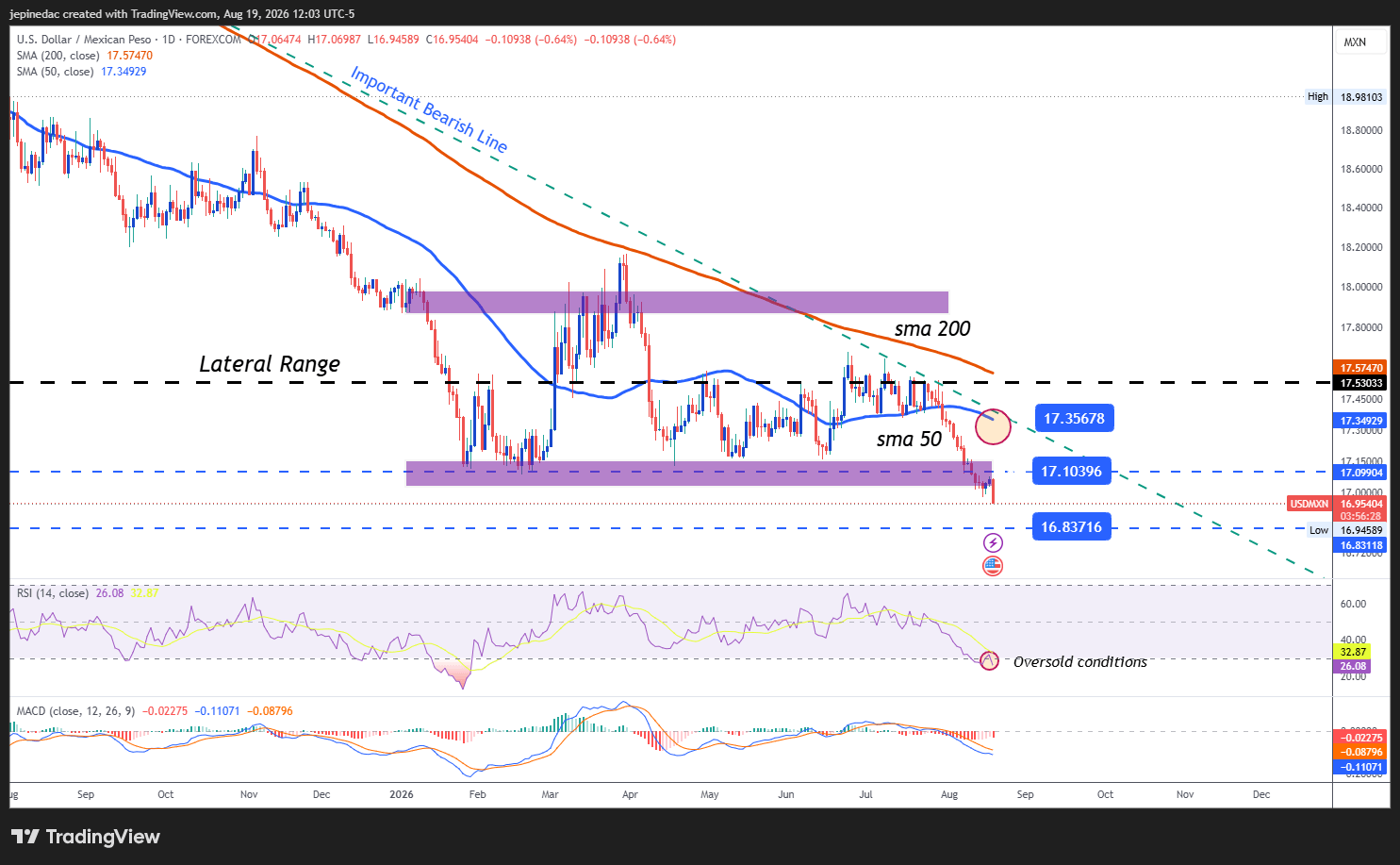
Task: Click the Aug label on time axis
Action: click(949, 794)
